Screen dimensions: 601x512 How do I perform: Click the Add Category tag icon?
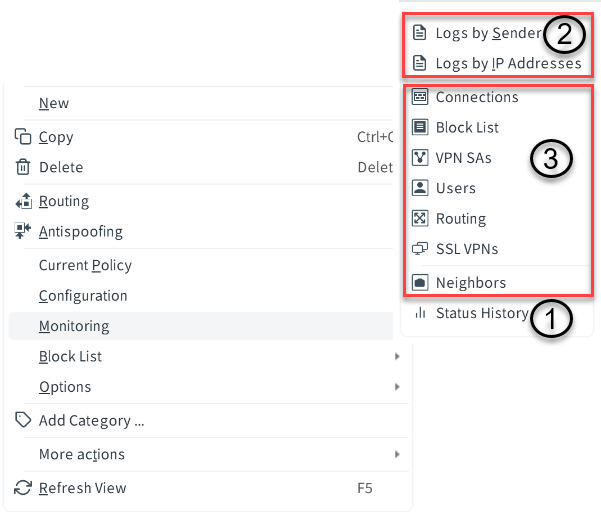(x=23, y=420)
